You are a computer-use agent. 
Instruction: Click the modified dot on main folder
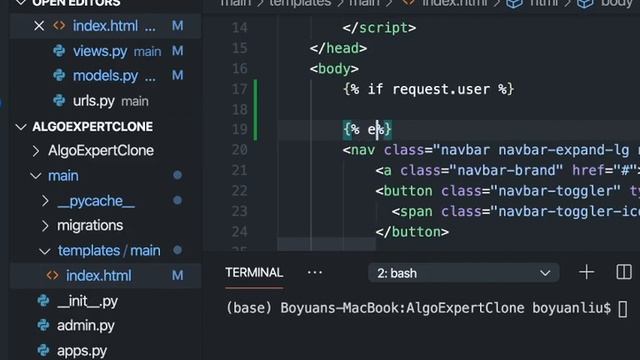click(177, 175)
